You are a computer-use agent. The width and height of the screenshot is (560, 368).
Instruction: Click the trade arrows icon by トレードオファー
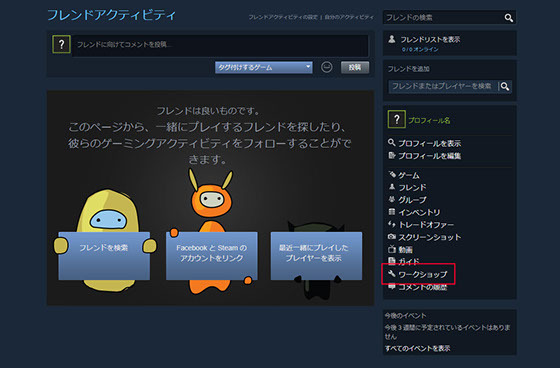tap(392, 224)
